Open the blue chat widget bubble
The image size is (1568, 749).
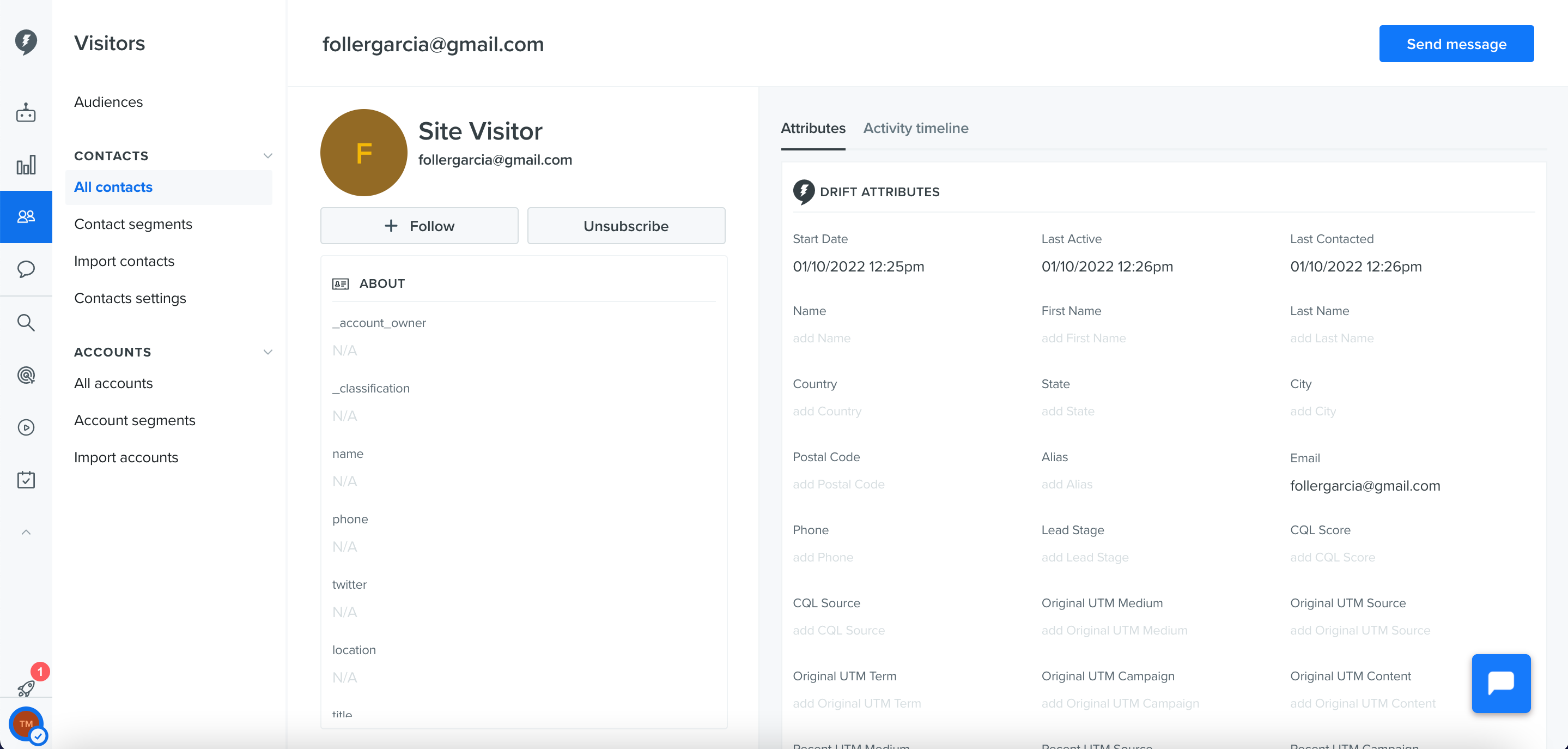click(x=1501, y=683)
